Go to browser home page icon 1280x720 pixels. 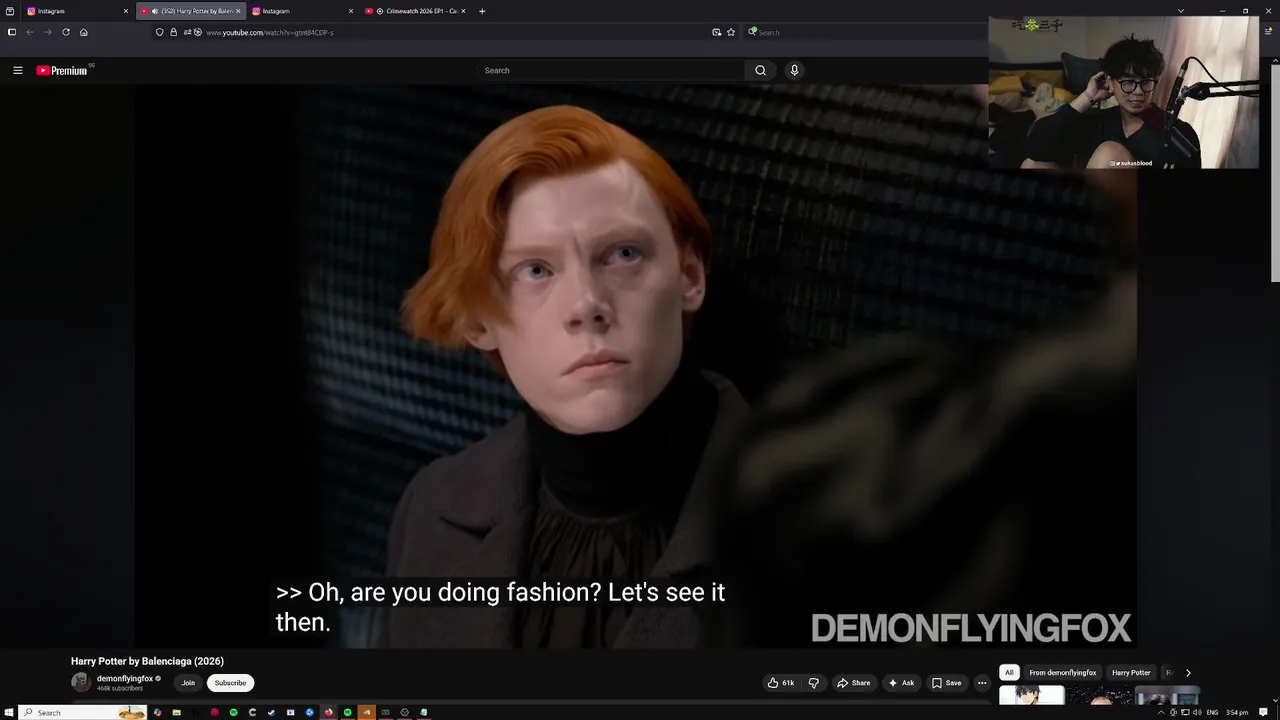(84, 32)
